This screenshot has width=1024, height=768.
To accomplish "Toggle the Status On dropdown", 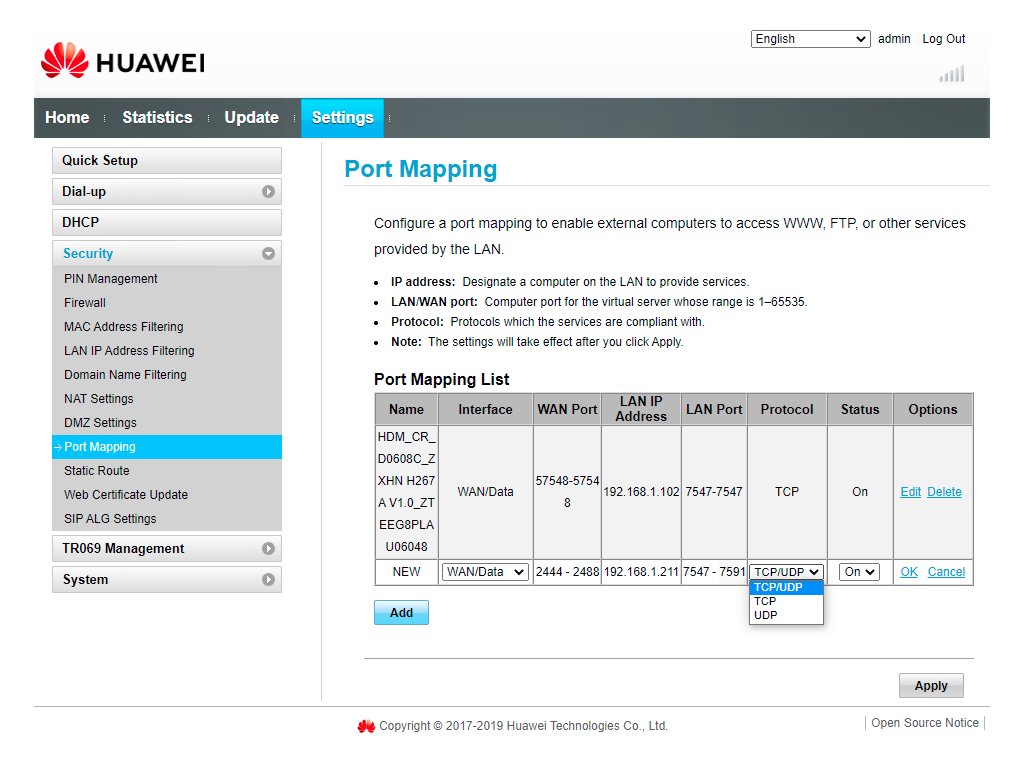I will (859, 572).
